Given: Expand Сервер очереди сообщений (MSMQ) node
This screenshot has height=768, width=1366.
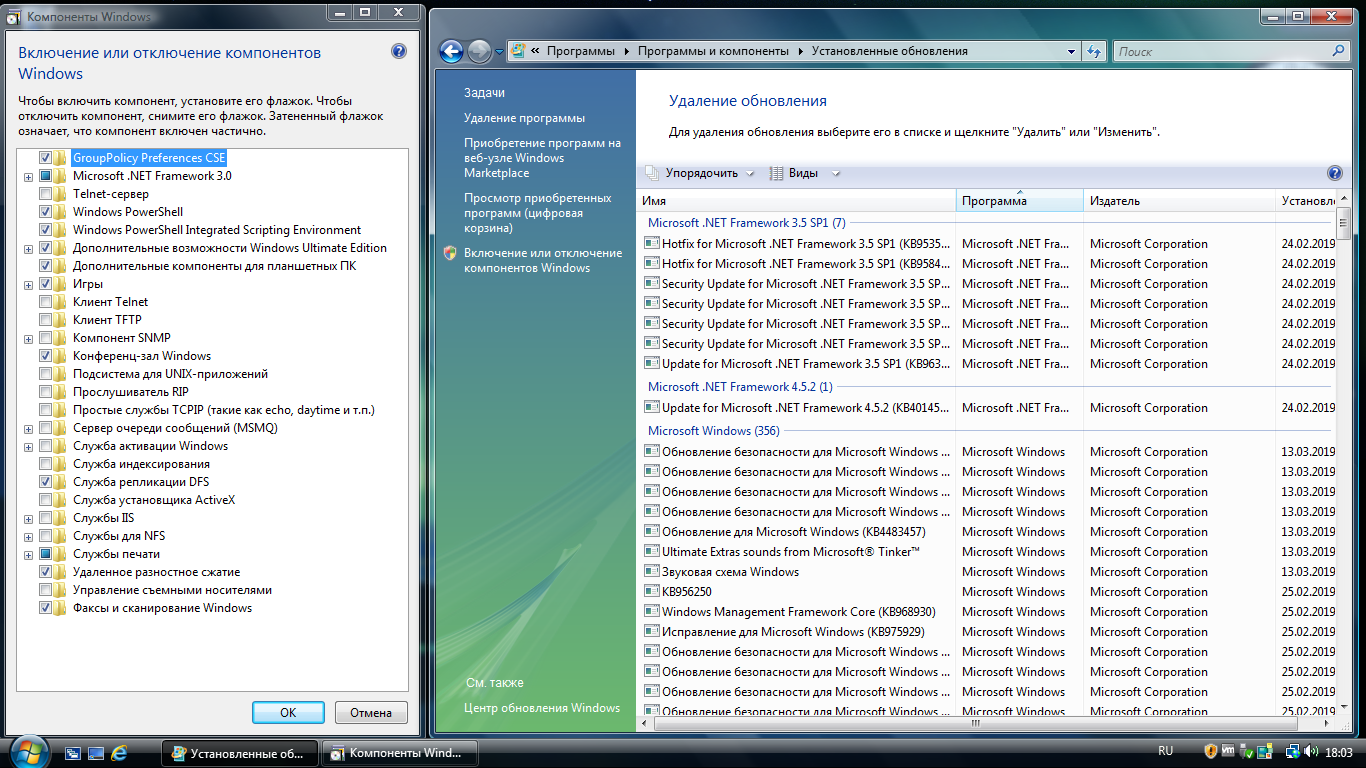Looking at the screenshot, I should point(29,428).
